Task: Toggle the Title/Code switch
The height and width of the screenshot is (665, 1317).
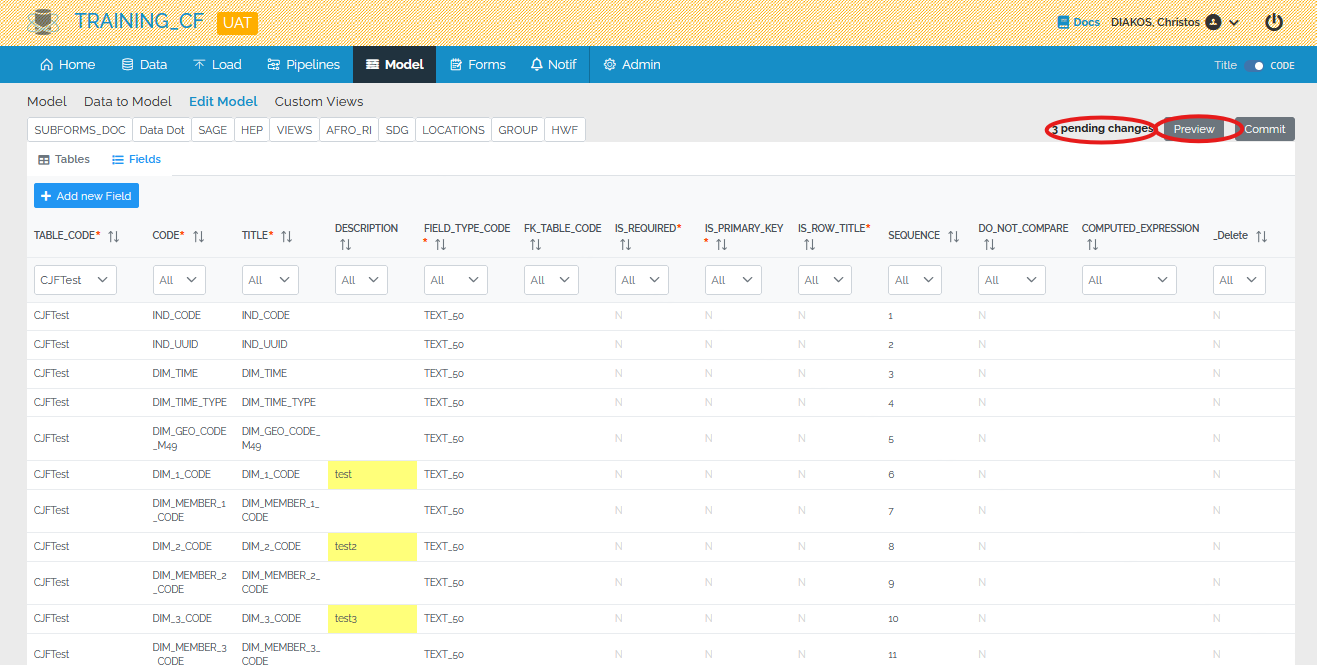Action: coord(1255,65)
